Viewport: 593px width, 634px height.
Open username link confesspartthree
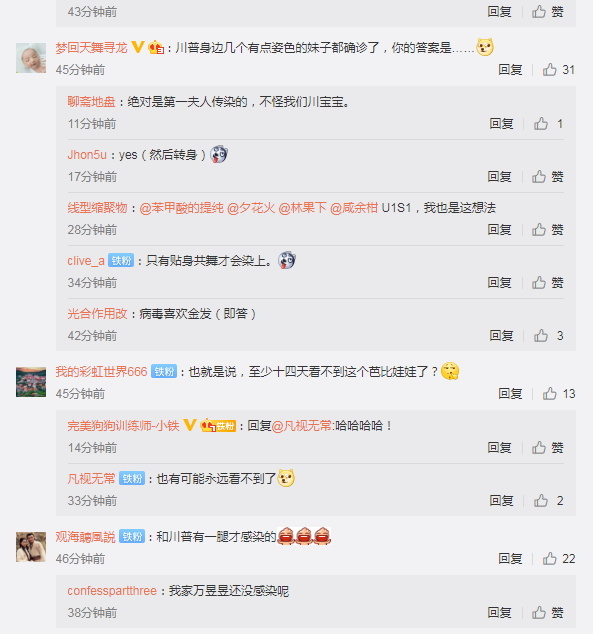(112, 591)
